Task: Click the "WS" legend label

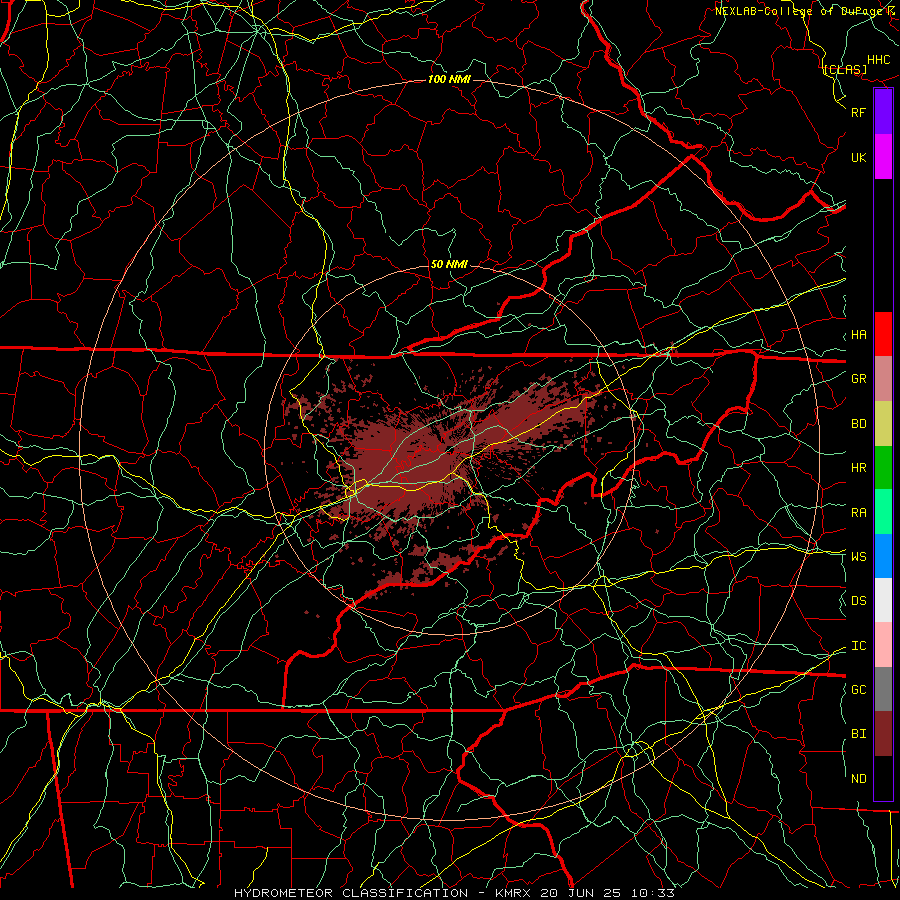Action: pos(858,557)
